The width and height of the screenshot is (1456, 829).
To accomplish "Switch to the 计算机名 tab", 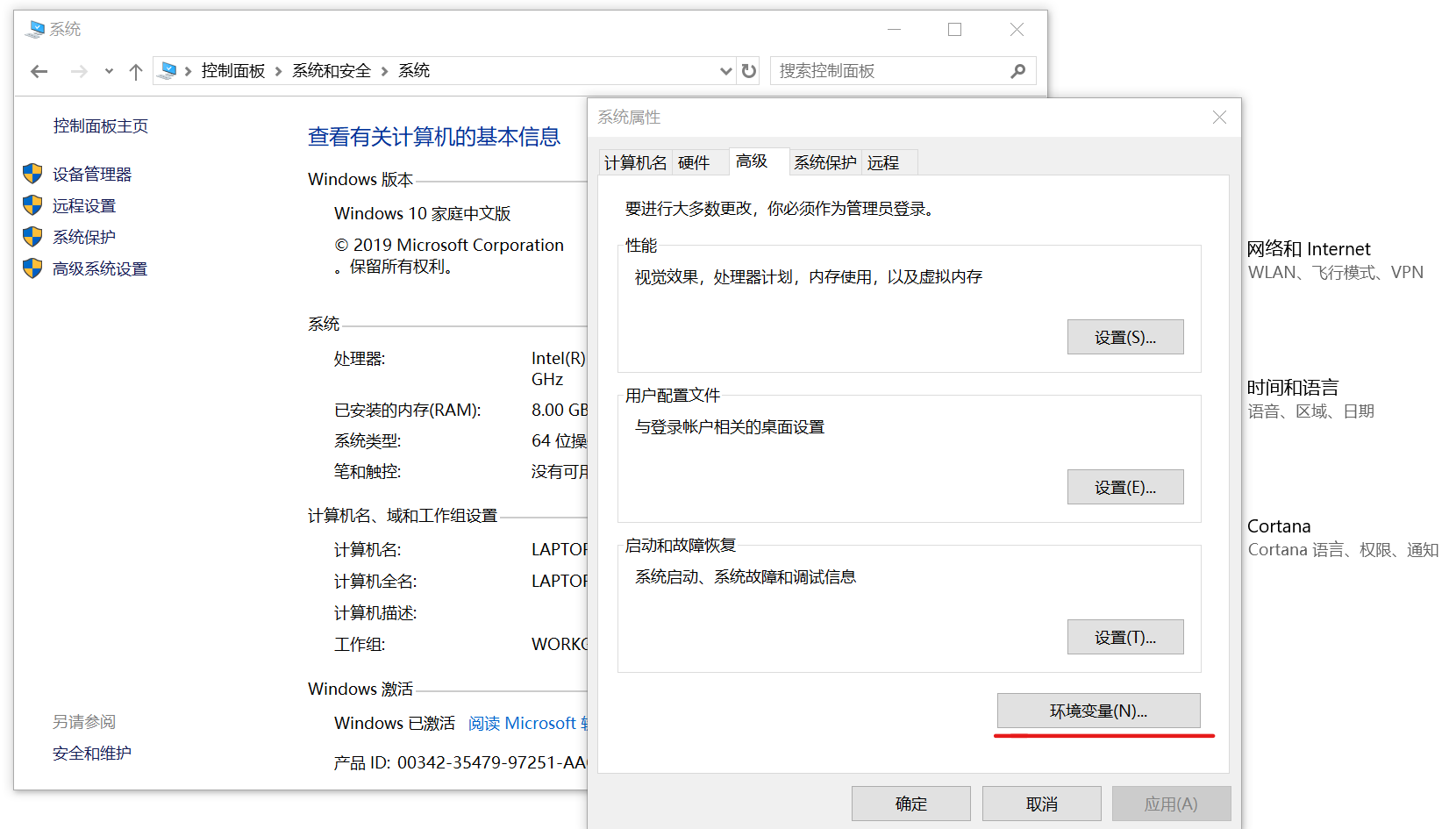I will (x=634, y=161).
